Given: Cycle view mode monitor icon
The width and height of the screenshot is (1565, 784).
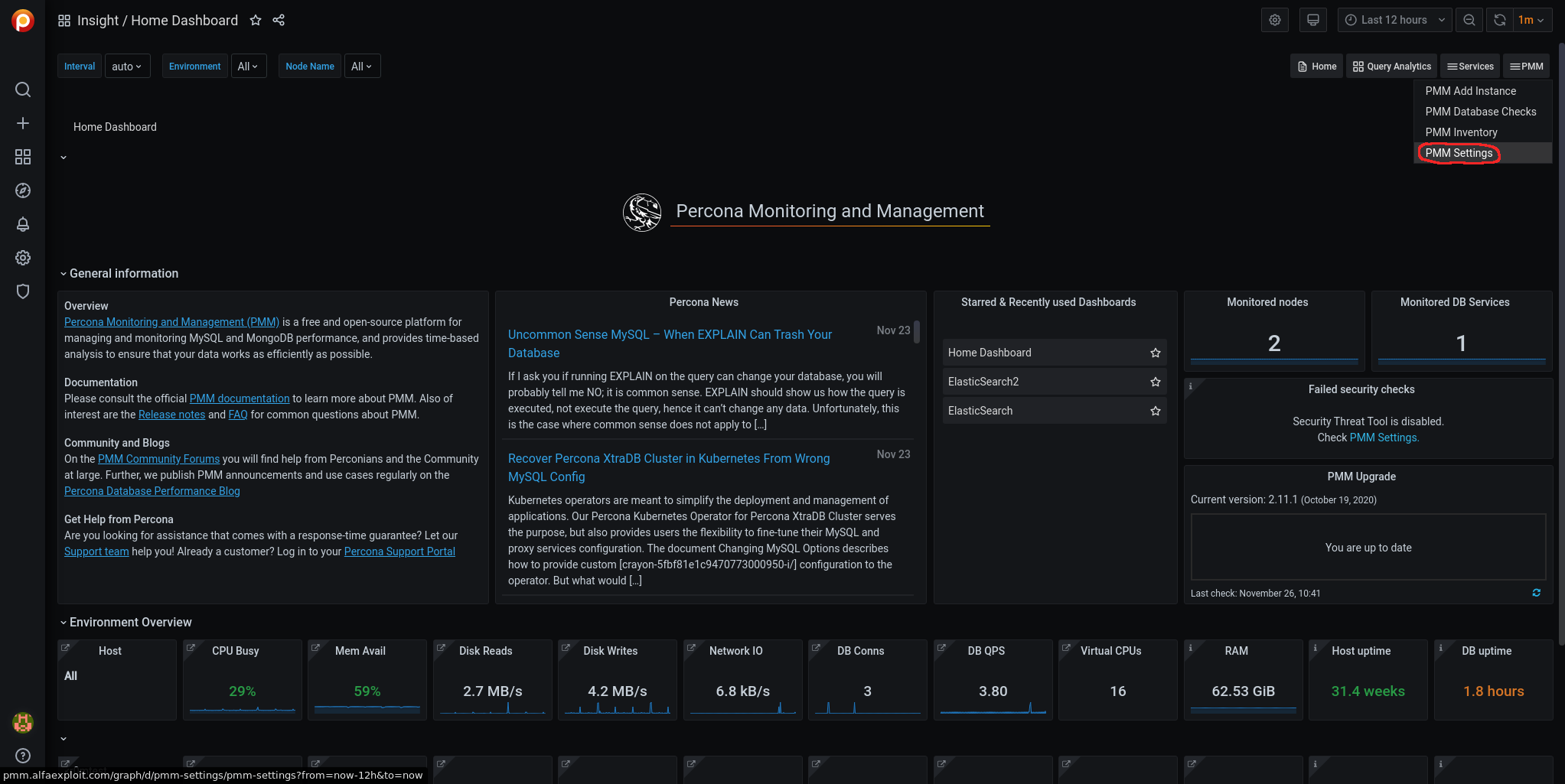Looking at the screenshot, I should [x=1313, y=20].
